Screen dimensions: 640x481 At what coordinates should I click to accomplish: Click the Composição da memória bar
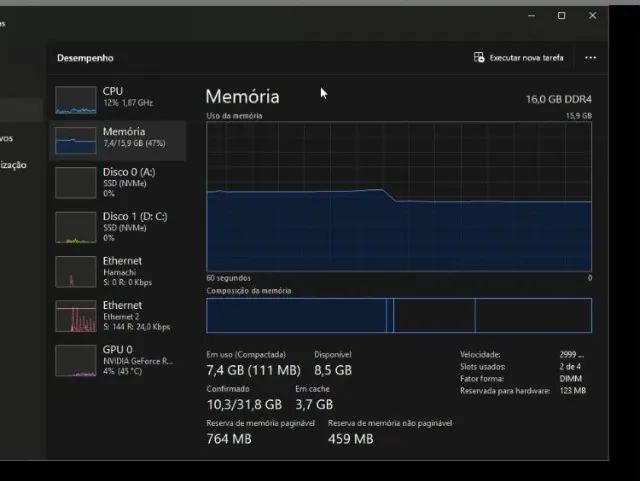399,315
